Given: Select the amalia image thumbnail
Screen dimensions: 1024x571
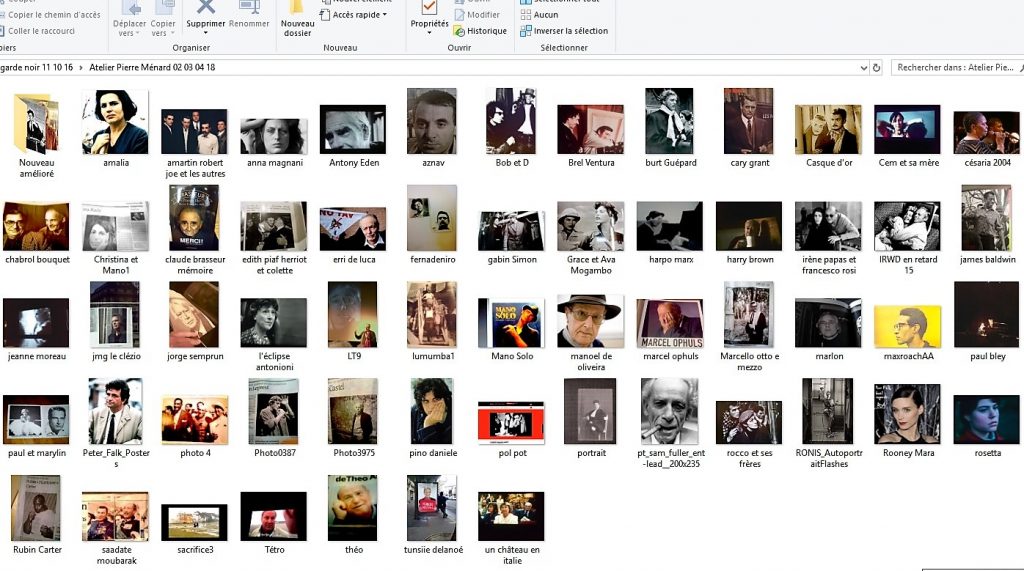Looking at the screenshot, I should click(115, 123).
